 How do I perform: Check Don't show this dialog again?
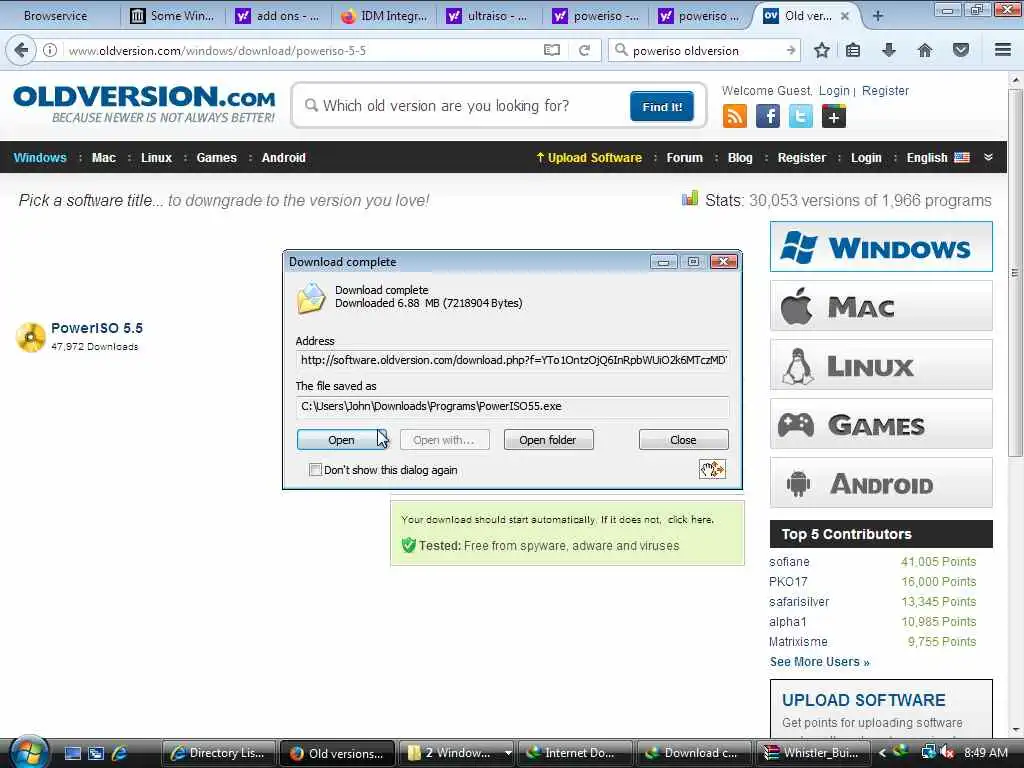[x=315, y=470]
